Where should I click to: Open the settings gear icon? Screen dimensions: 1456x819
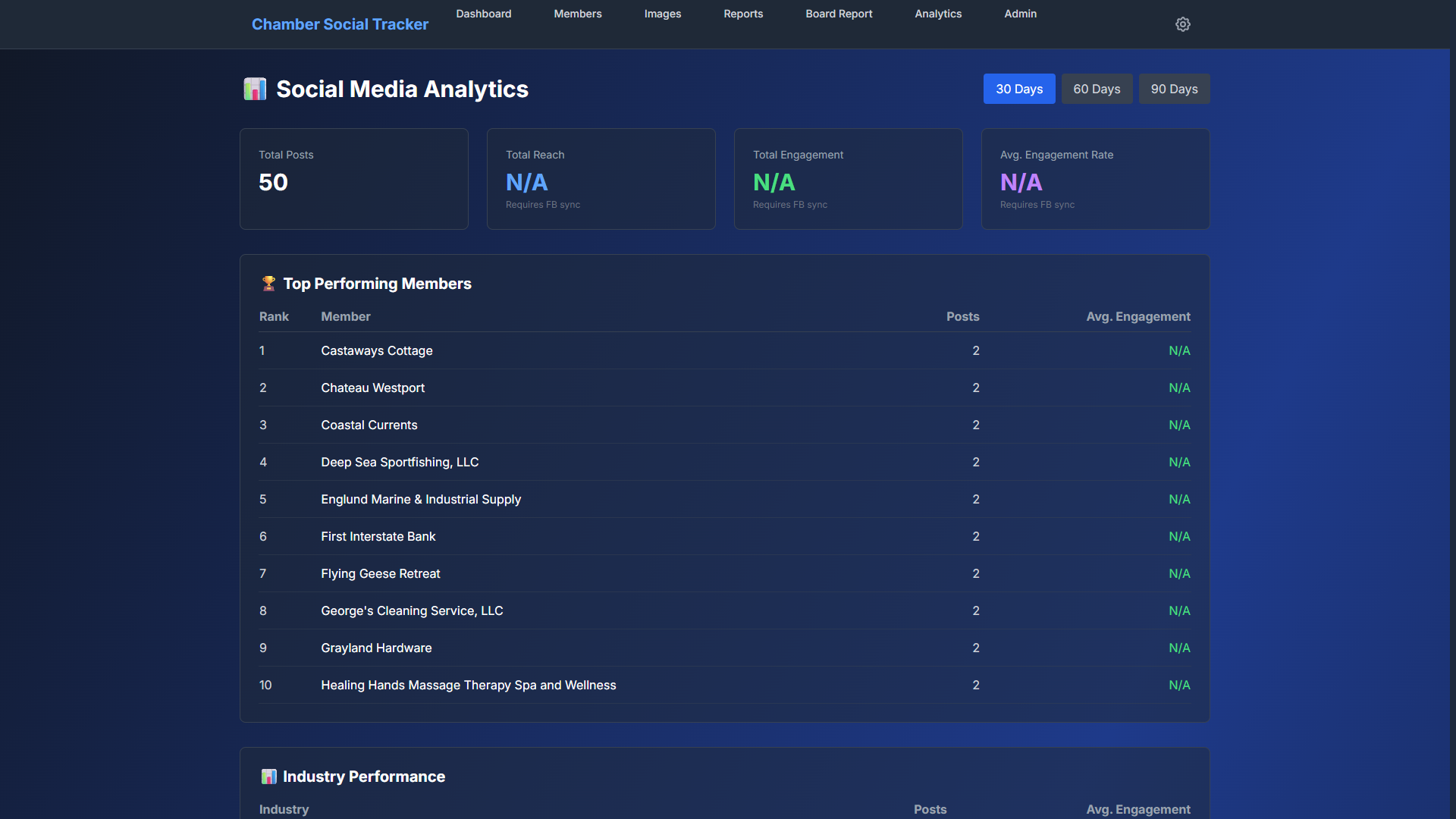click(1182, 24)
